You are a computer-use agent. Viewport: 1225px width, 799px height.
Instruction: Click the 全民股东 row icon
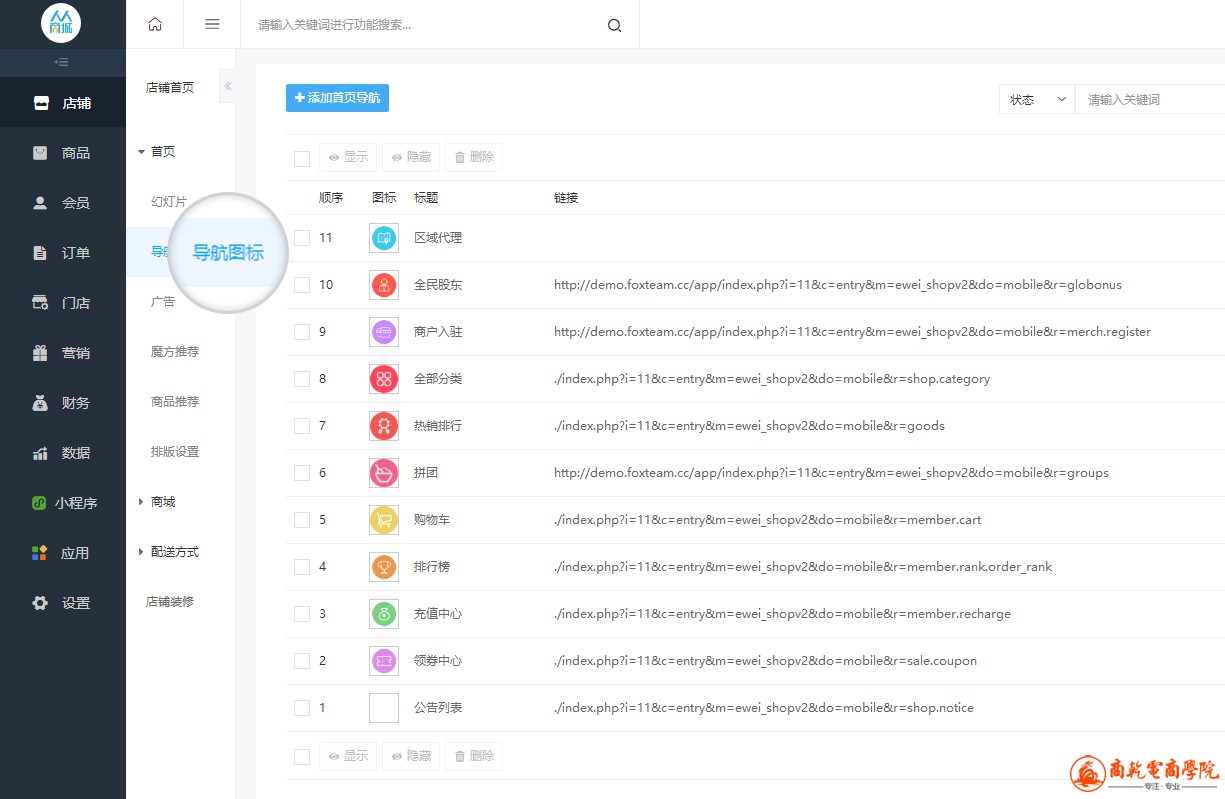pos(384,285)
